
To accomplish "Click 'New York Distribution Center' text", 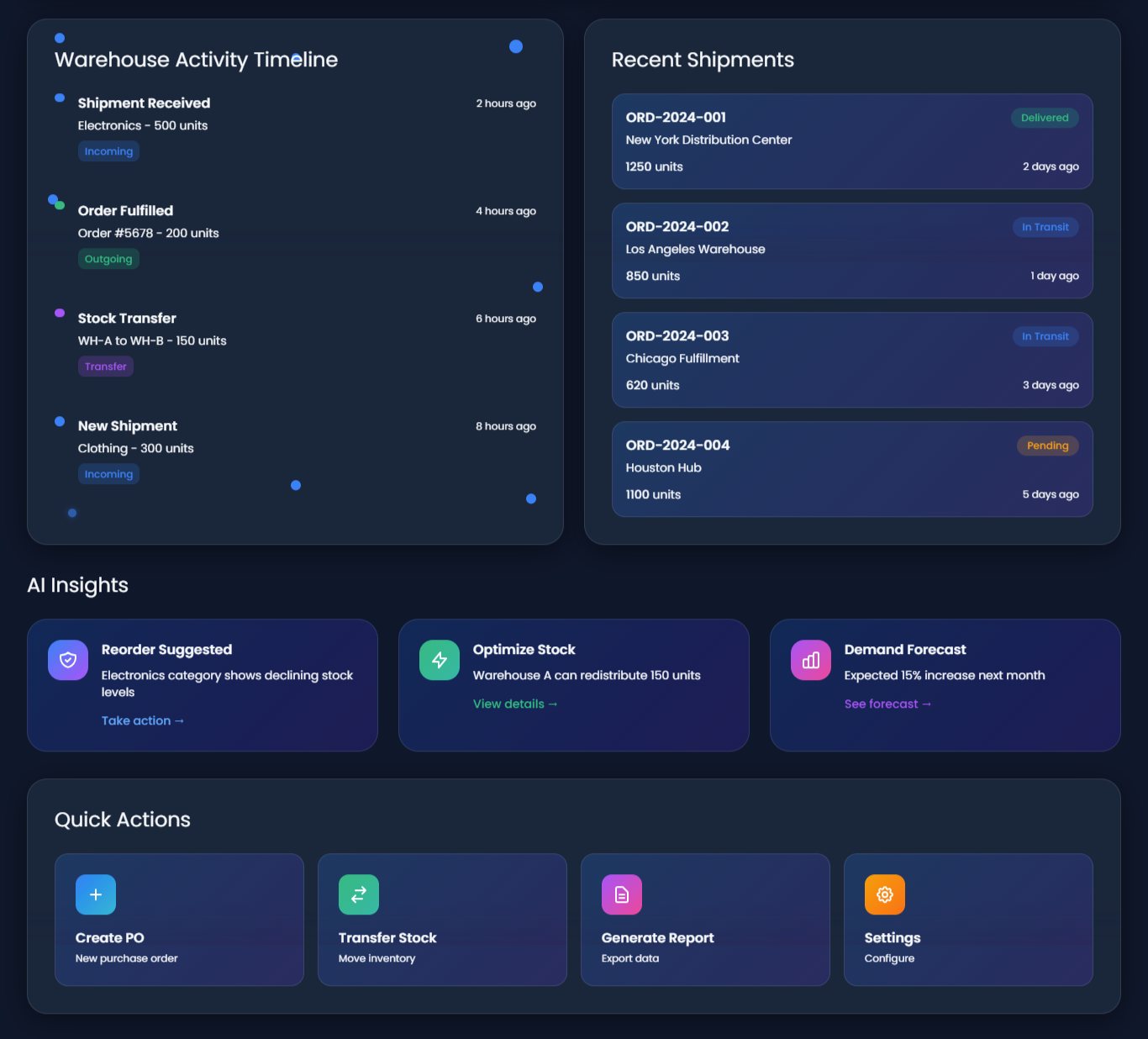I will click(708, 140).
